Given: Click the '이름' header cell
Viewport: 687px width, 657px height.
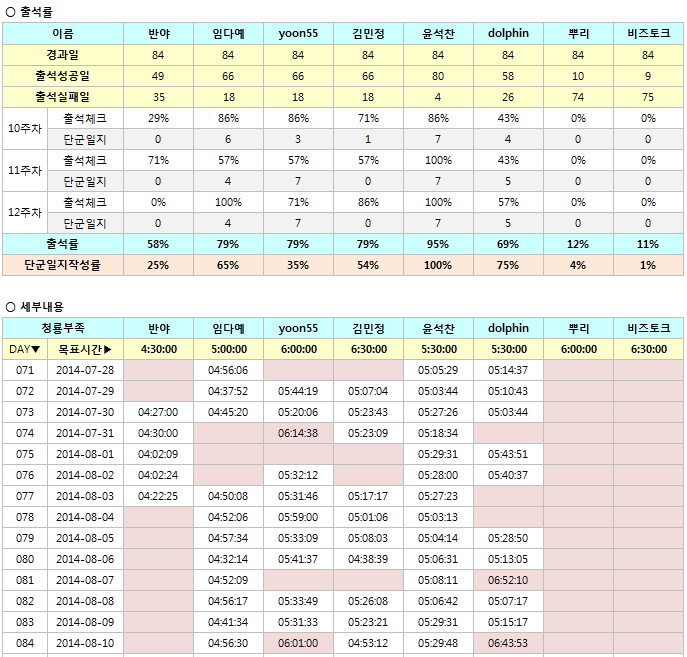Looking at the screenshot, I should pyautogui.click(x=63, y=34).
